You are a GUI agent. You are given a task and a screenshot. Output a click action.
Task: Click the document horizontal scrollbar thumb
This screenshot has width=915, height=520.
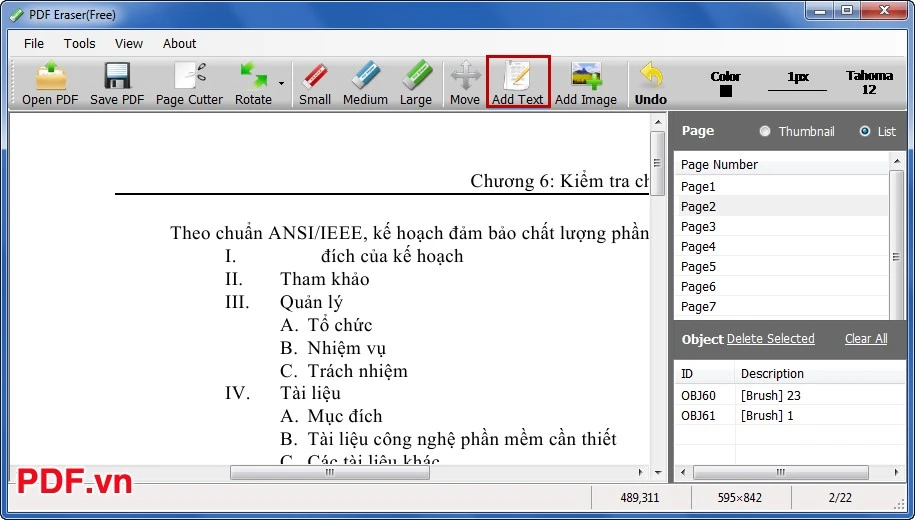[x=330, y=472]
